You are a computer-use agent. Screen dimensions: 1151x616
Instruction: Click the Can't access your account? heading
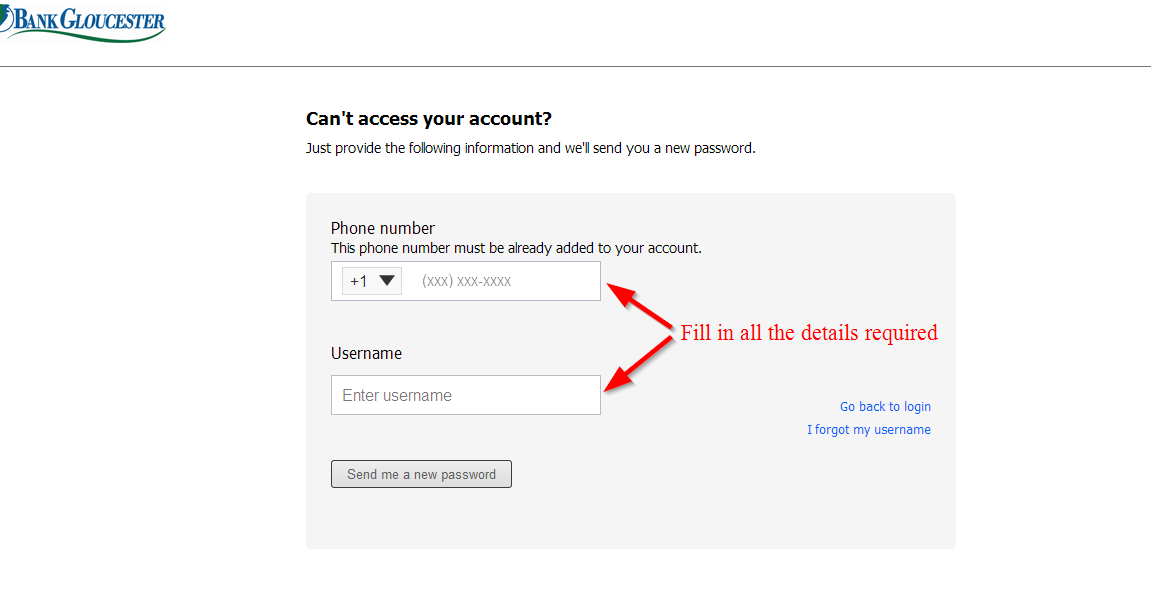tap(429, 119)
